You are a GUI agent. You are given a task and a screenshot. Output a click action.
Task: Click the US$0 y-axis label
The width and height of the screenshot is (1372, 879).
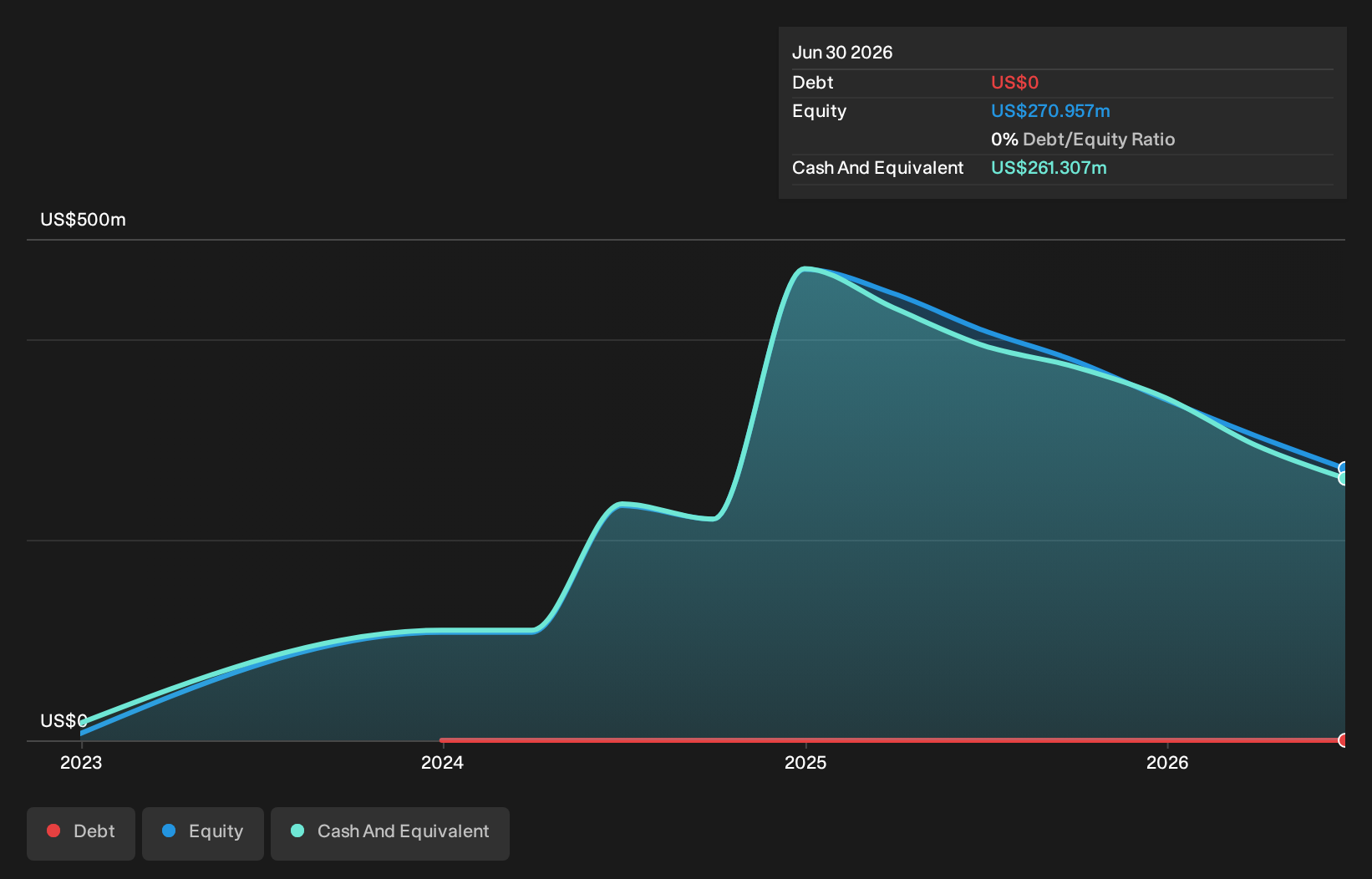point(64,721)
